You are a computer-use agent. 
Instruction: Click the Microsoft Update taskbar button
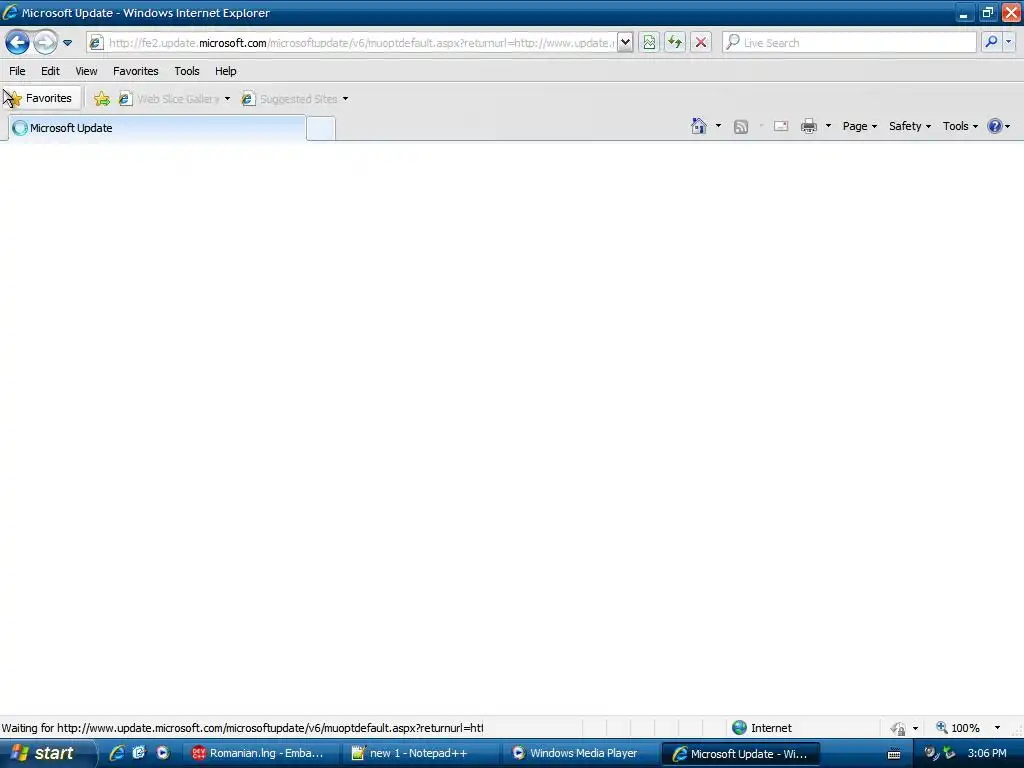[x=741, y=754]
